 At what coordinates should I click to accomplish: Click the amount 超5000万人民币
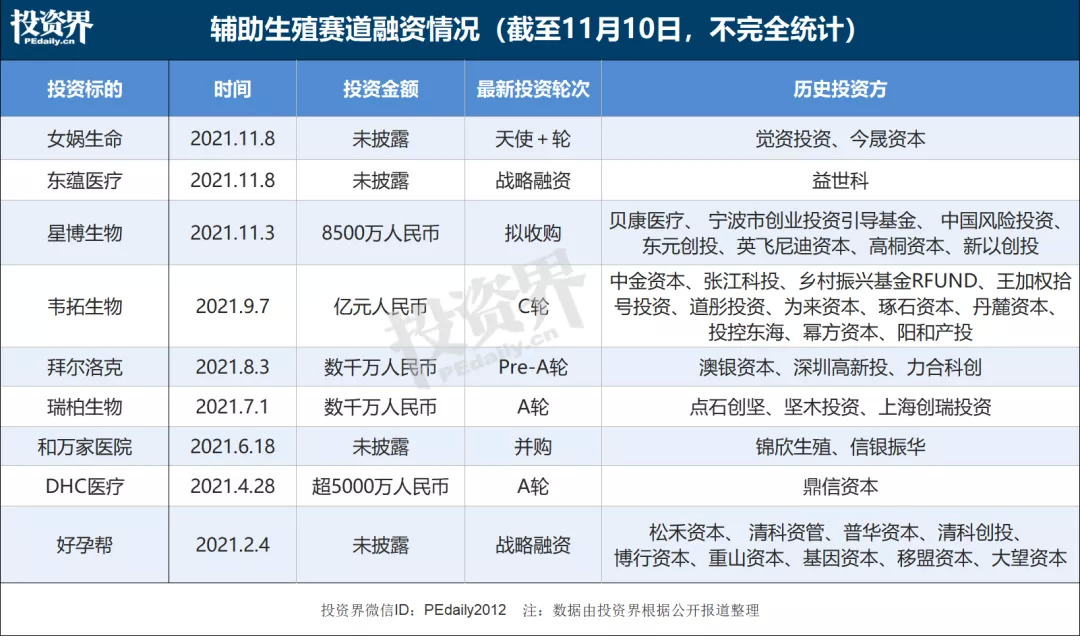[381, 487]
